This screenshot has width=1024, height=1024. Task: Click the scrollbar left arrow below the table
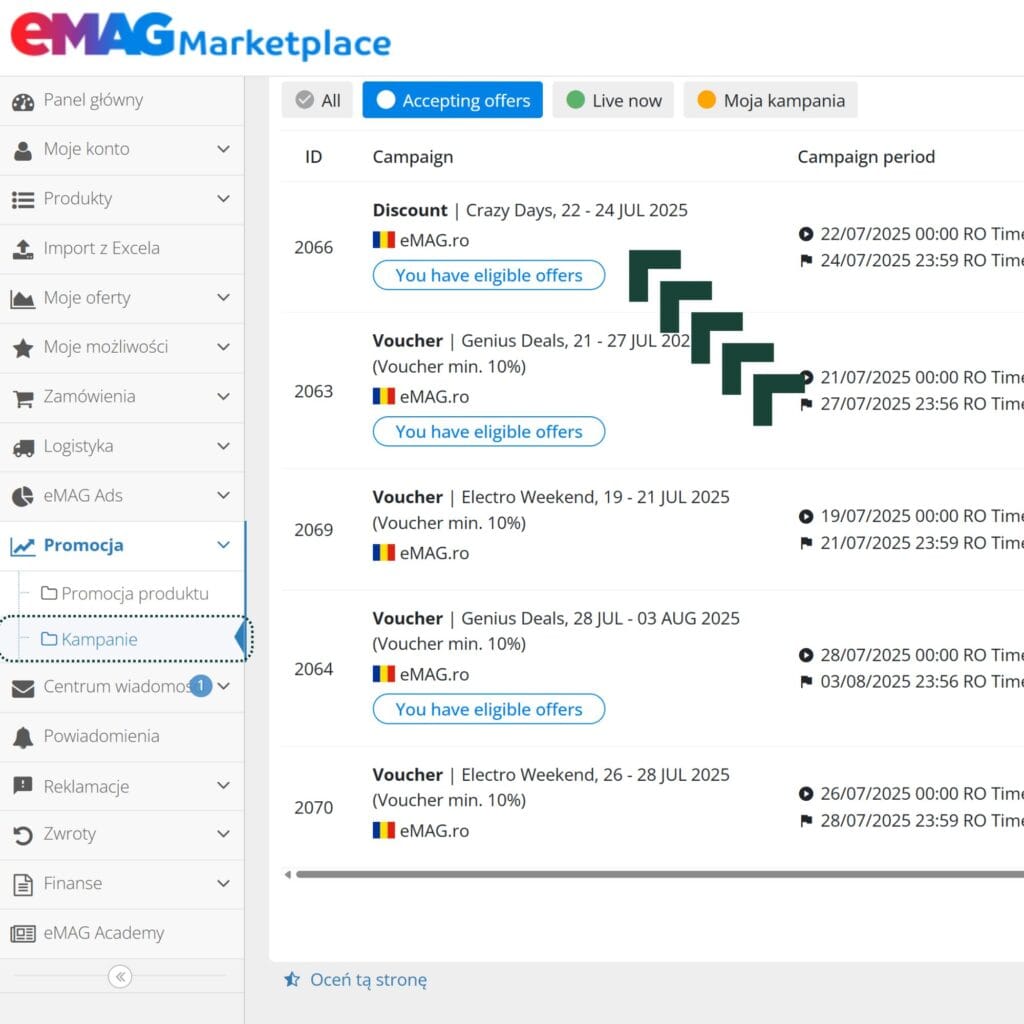[287, 874]
